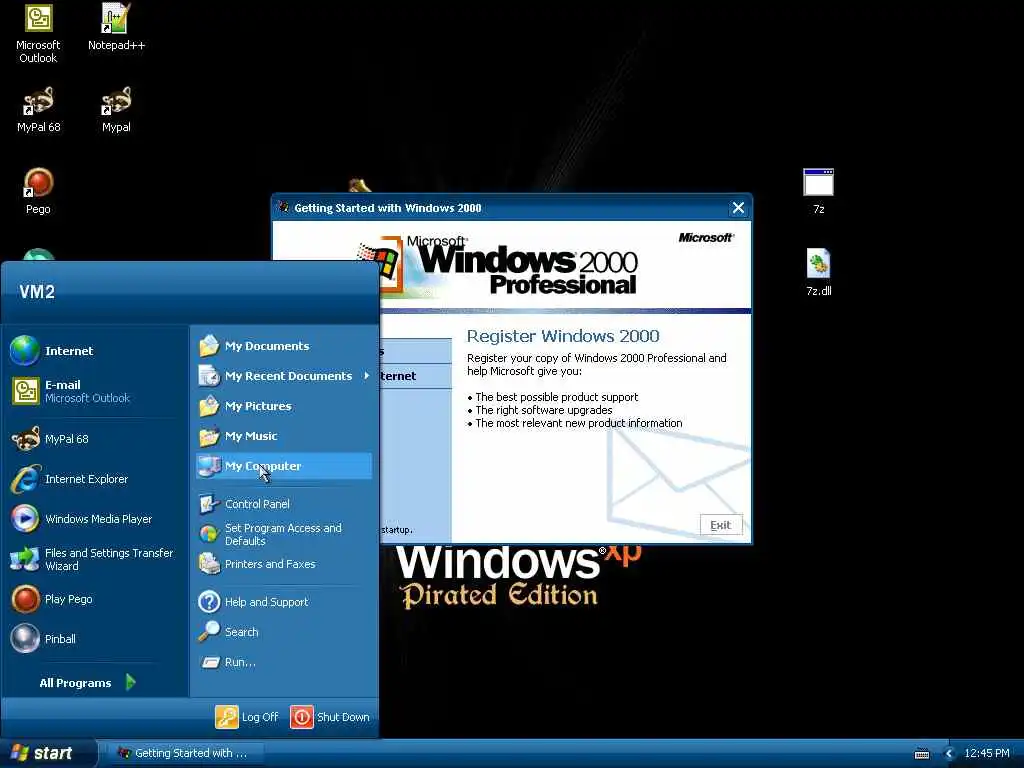Close Getting Started with Windows 2000 window
1024x768 pixels.
coord(738,208)
